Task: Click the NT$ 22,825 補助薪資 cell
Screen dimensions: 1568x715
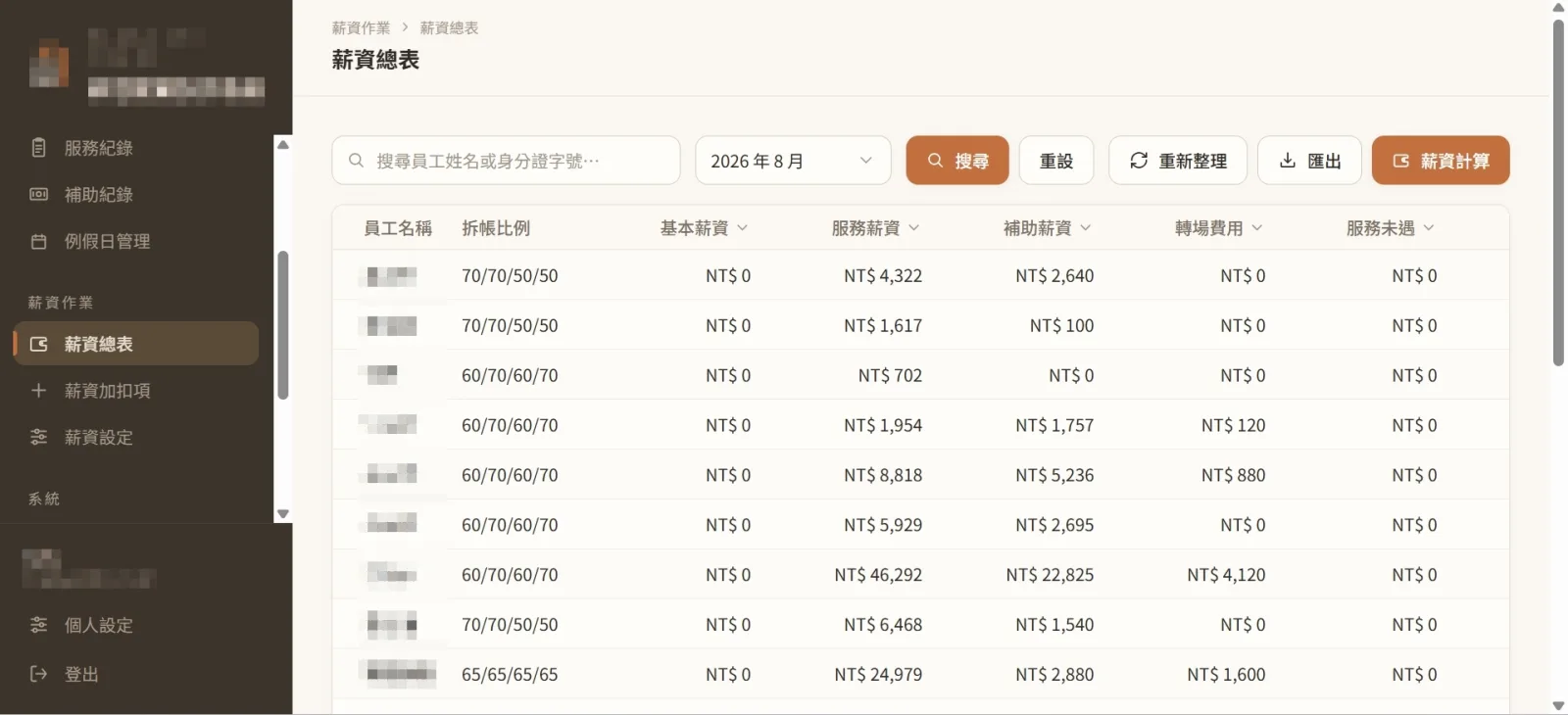Action: tap(1050, 575)
